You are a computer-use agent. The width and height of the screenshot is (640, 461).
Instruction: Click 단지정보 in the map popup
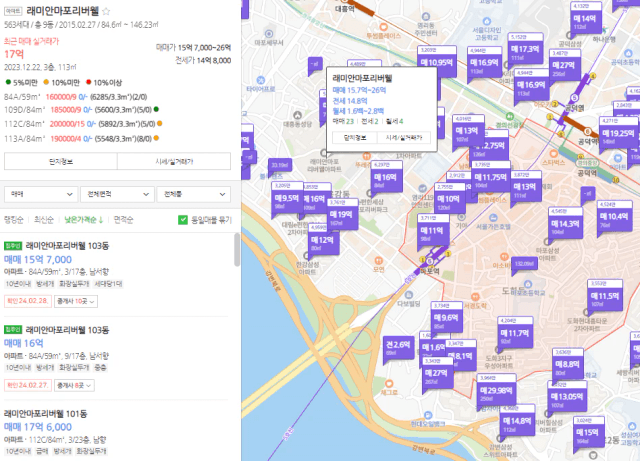click(x=355, y=138)
